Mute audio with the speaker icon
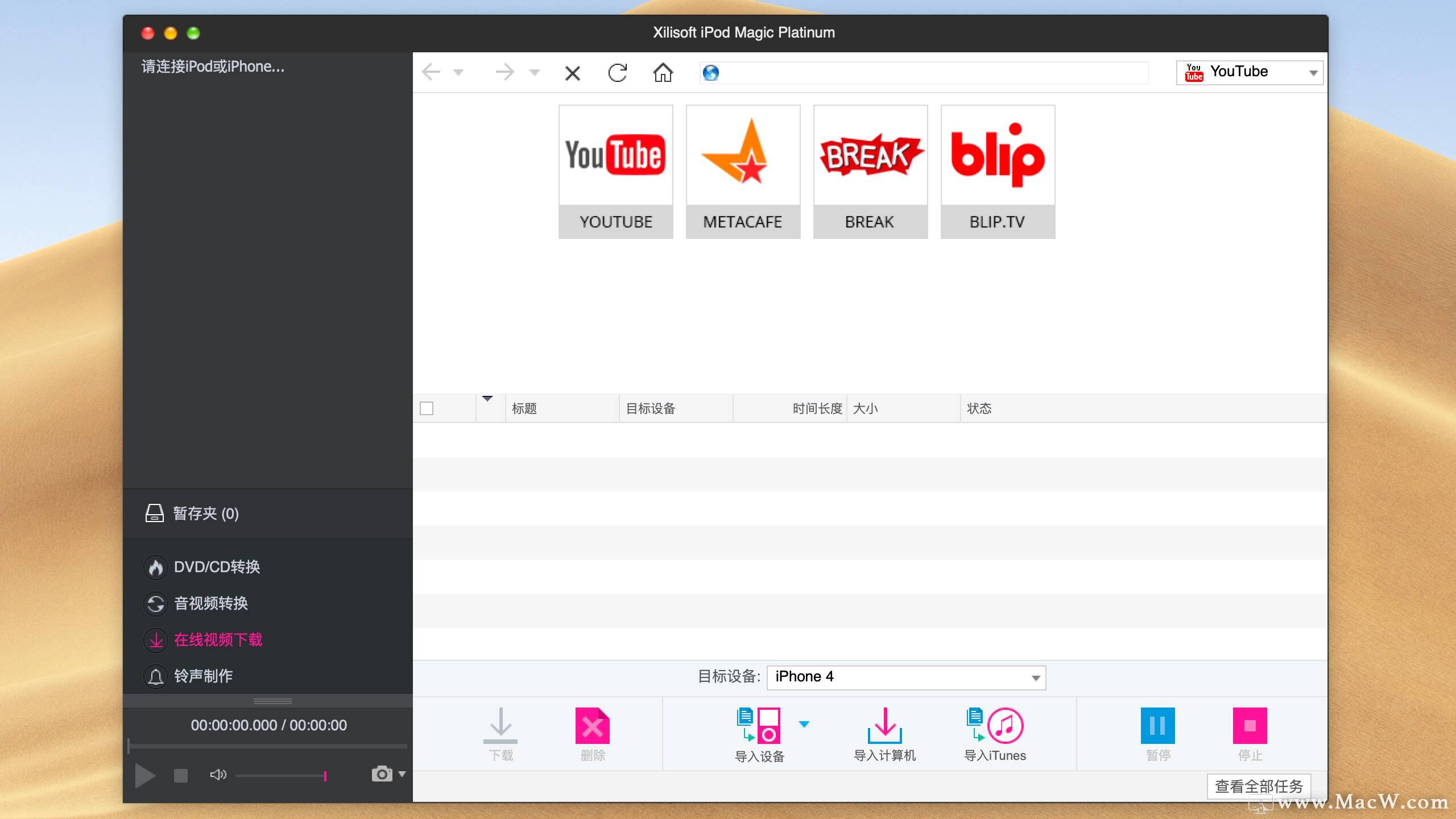The height and width of the screenshot is (819, 1456). (218, 775)
